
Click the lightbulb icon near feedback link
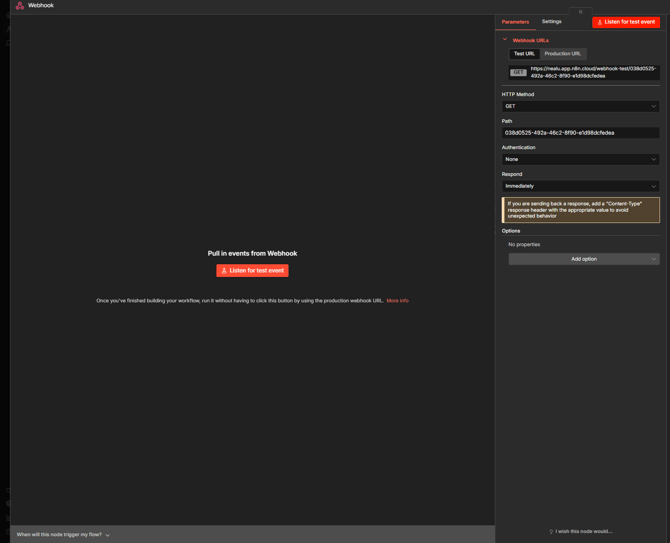[x=551, y=531]
